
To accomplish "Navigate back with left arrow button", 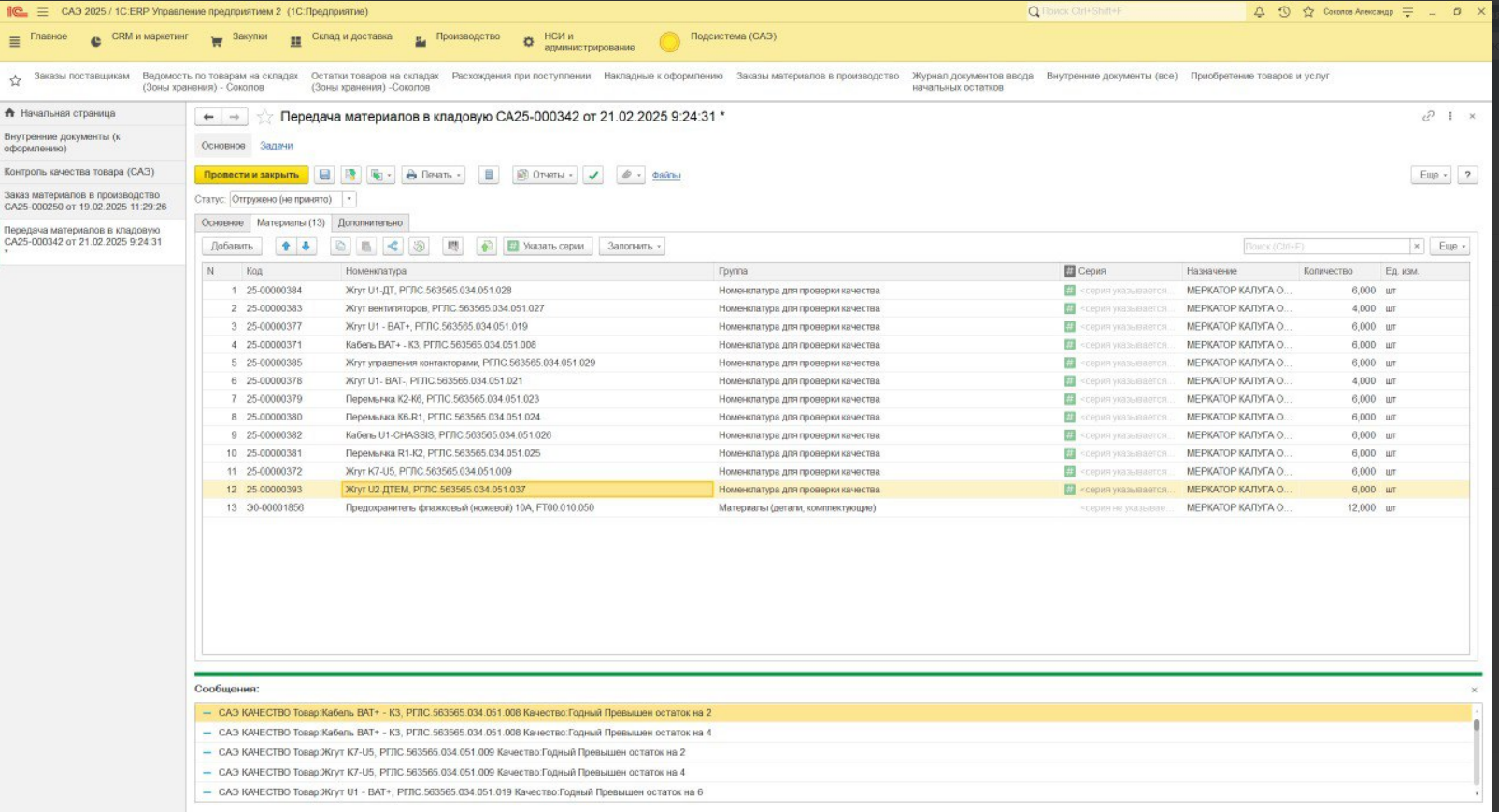I will click(x=208, y=117).
